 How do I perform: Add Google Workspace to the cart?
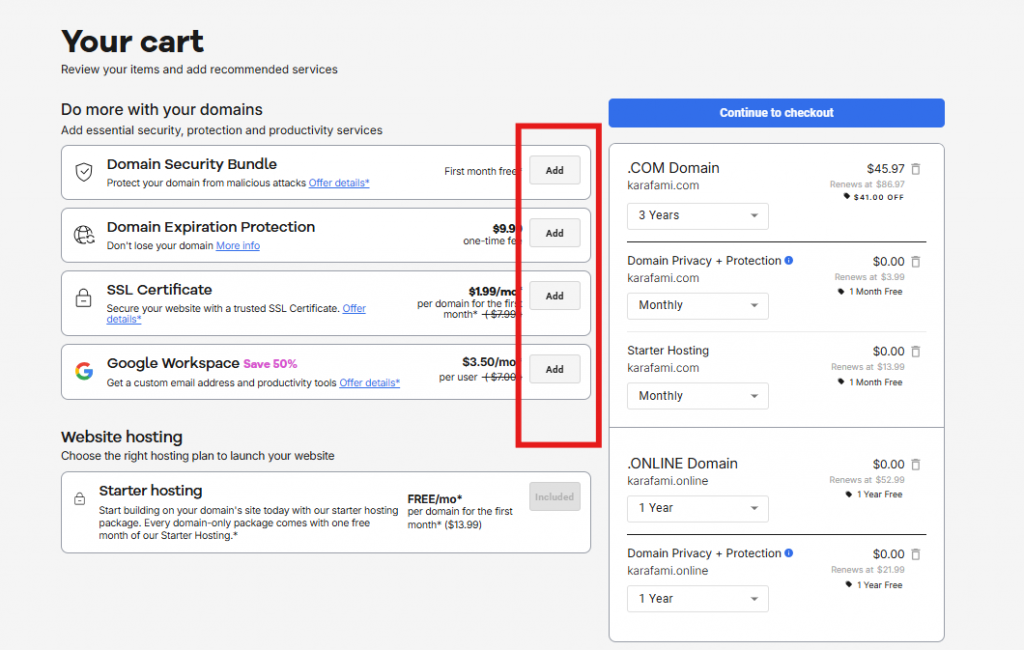click(554, 369)
